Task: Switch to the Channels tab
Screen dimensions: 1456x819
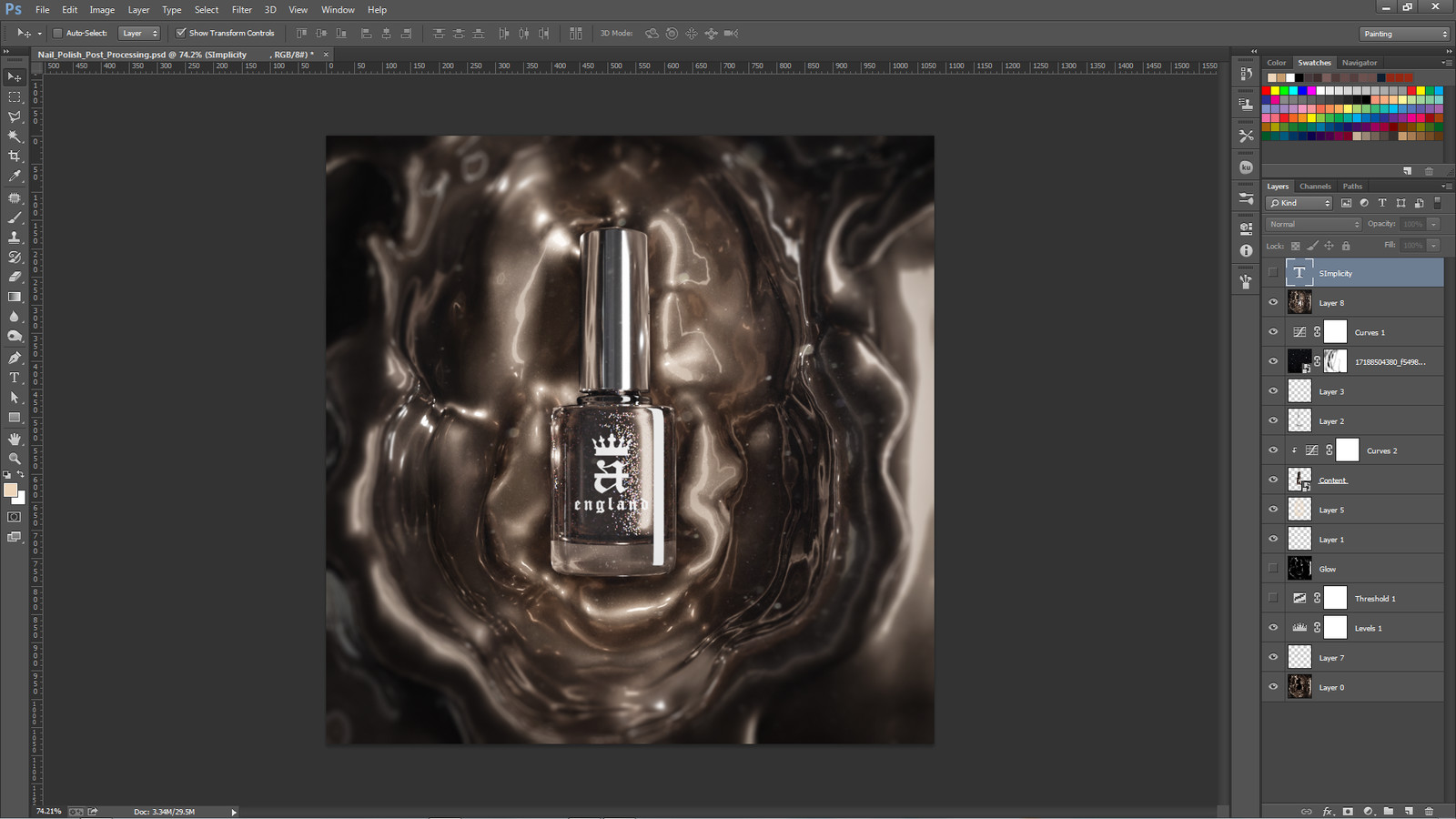Action: pyautogui.click(x=1315, y=186)
